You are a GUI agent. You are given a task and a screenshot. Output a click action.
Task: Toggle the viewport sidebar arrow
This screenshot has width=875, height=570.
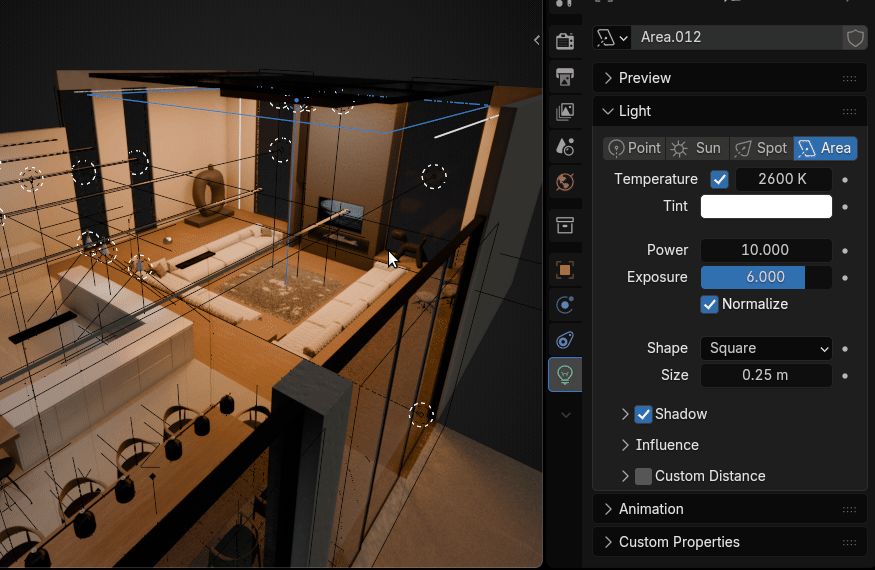[537, 40]
